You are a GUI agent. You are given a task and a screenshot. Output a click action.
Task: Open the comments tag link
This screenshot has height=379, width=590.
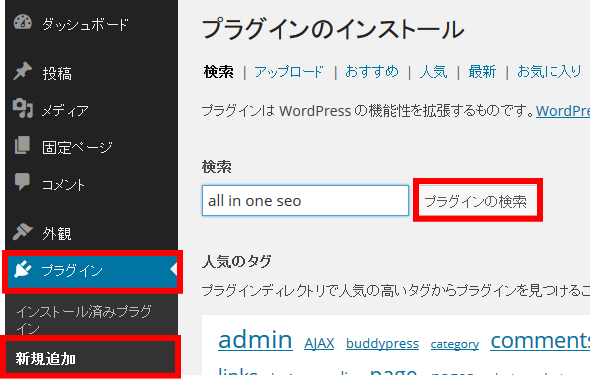(540, 340)
